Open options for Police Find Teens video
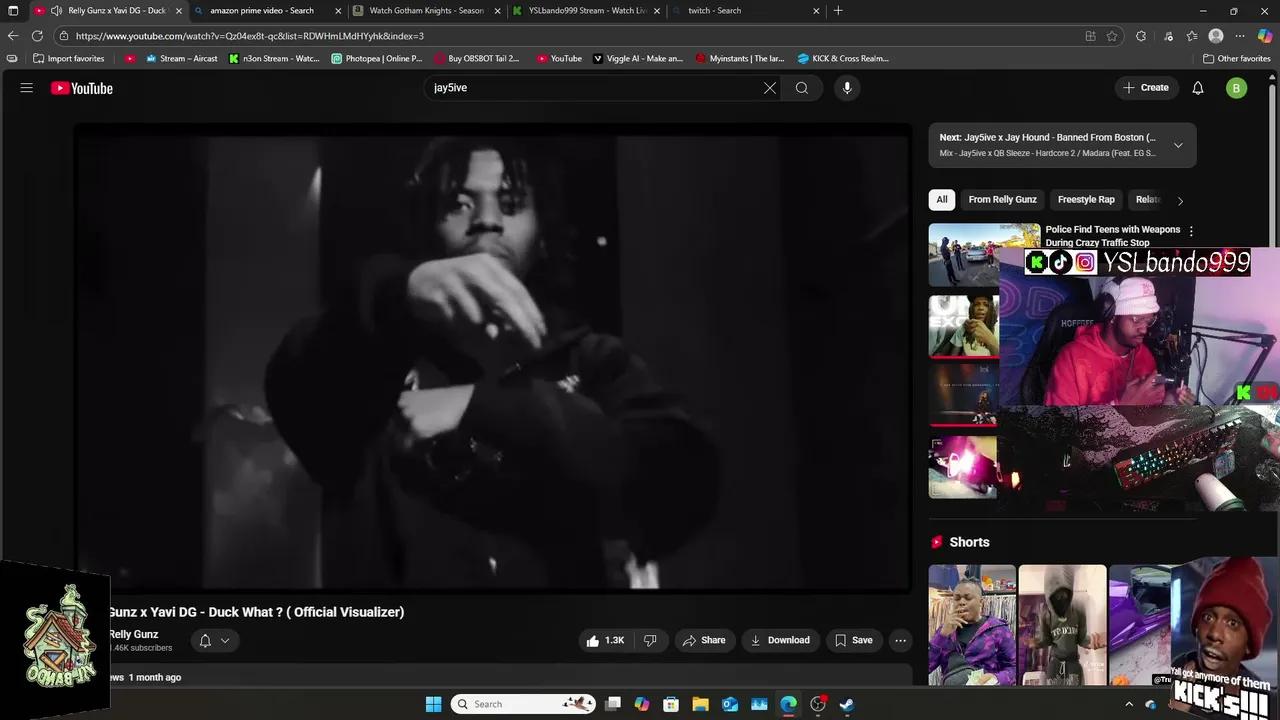1280x720 pixels. tap(1191, 231)
